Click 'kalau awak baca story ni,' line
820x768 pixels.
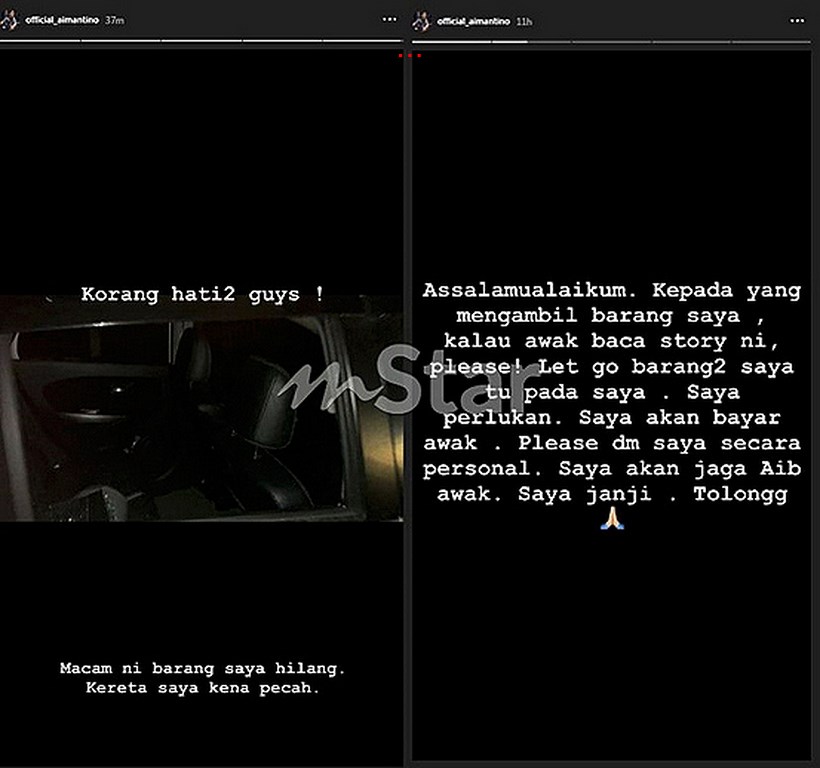[611, 341]
